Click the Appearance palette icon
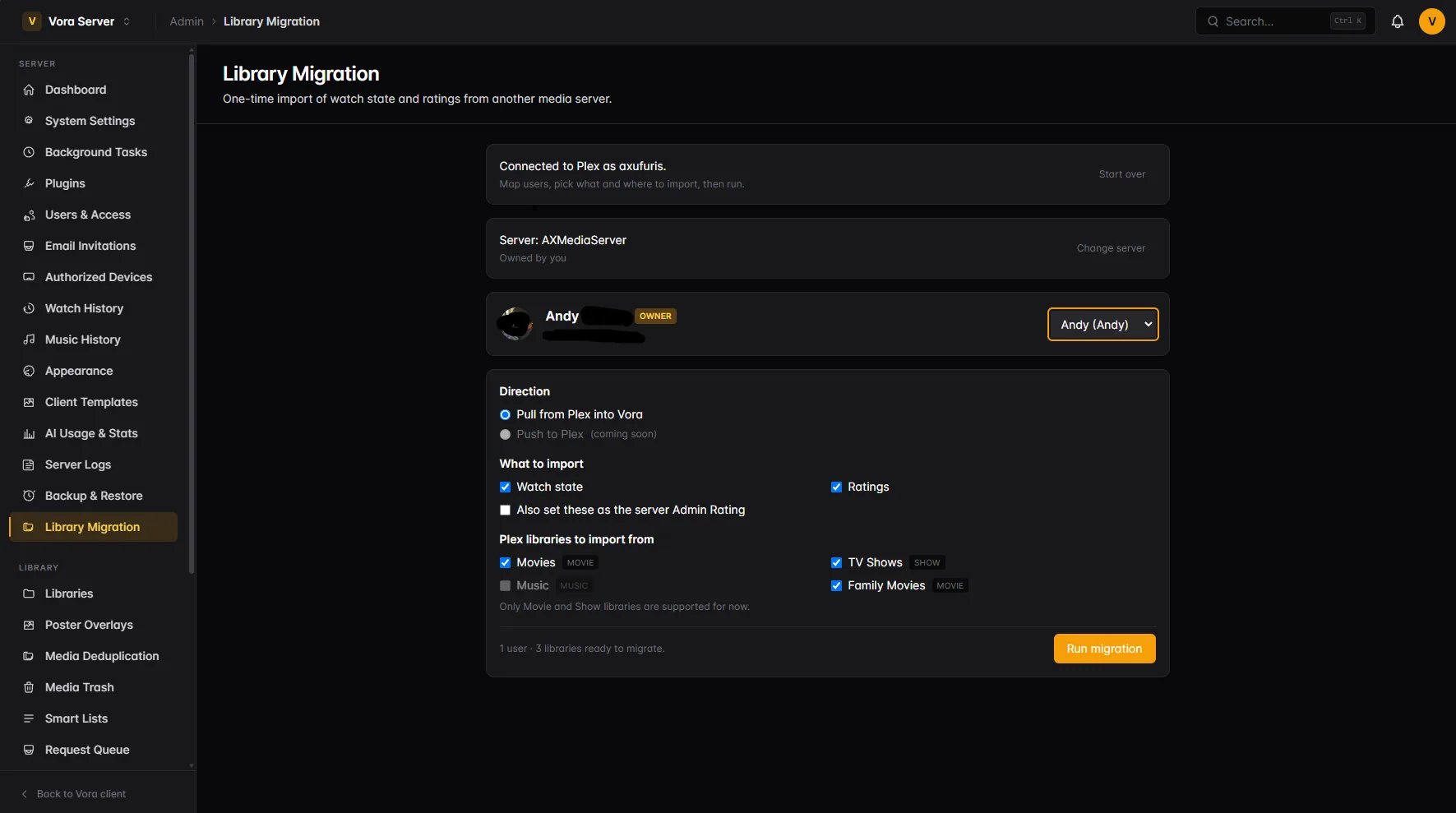Image resolution: width=1456 pixels, height=813 pixels. (x=29, y=371)
